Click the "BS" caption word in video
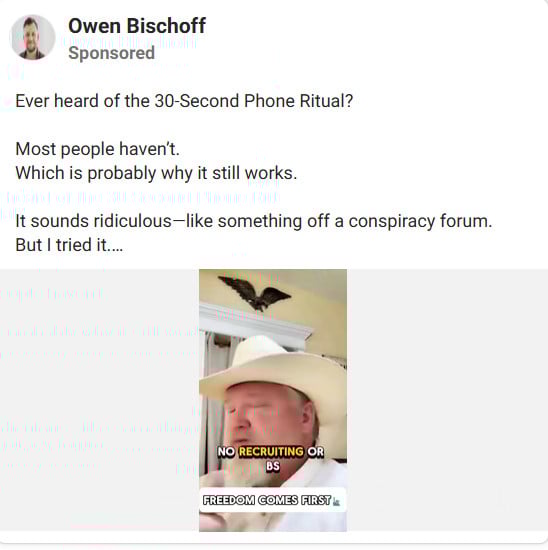Screen dimensions: 548x550 click(x=273, y=466)
